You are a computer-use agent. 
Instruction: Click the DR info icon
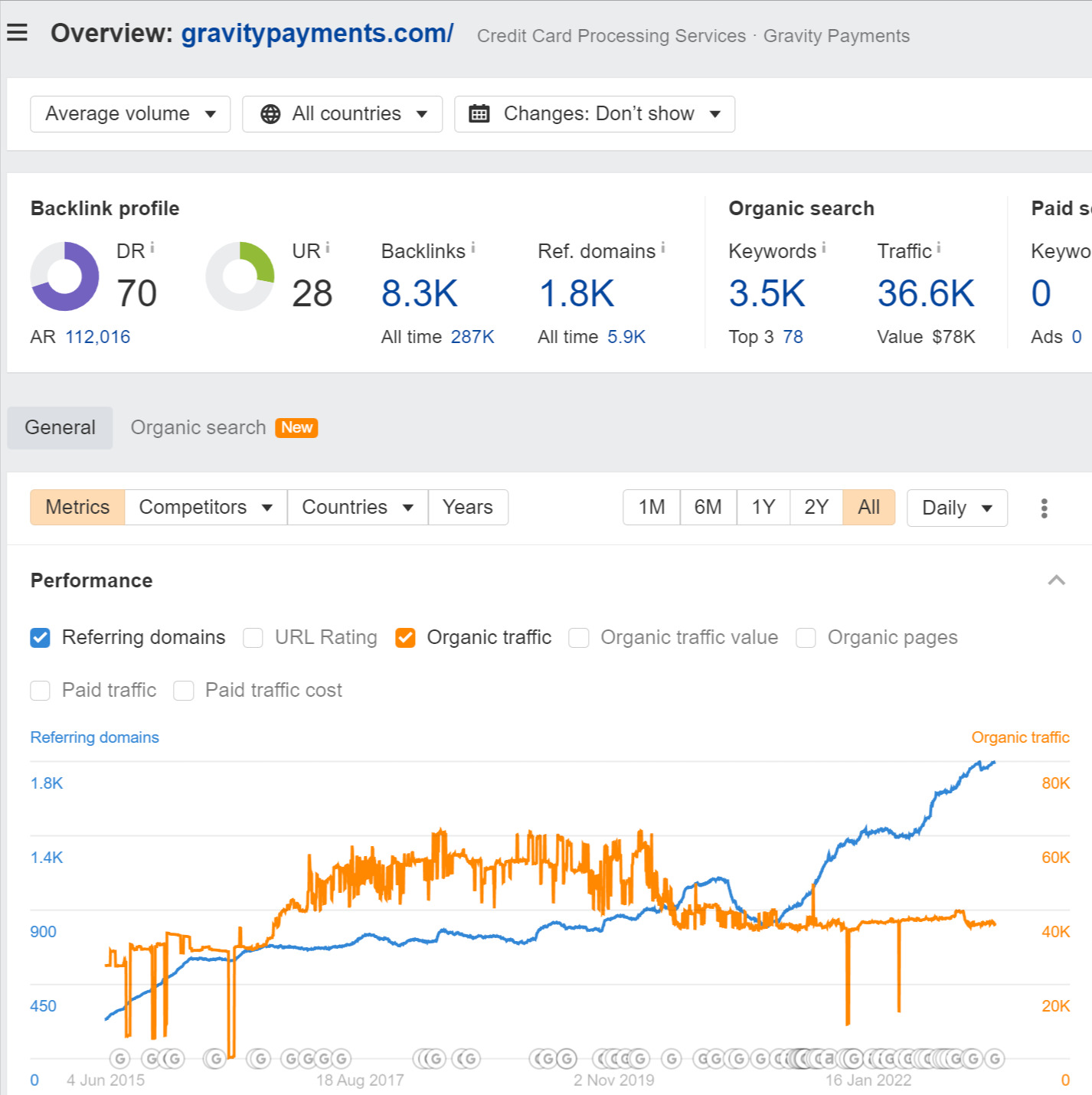coord(152,245)
